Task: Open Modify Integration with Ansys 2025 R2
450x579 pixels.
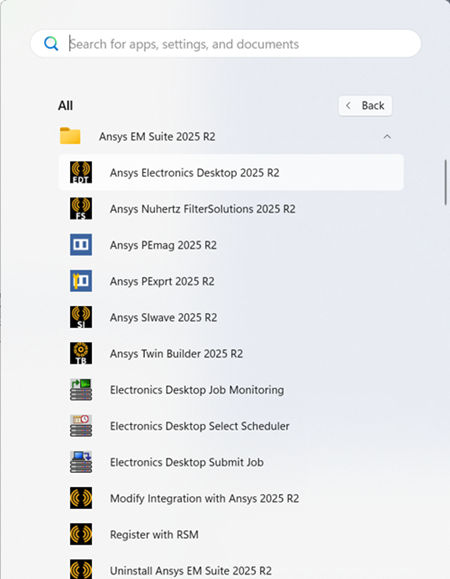Action: [x=231, y=498]
